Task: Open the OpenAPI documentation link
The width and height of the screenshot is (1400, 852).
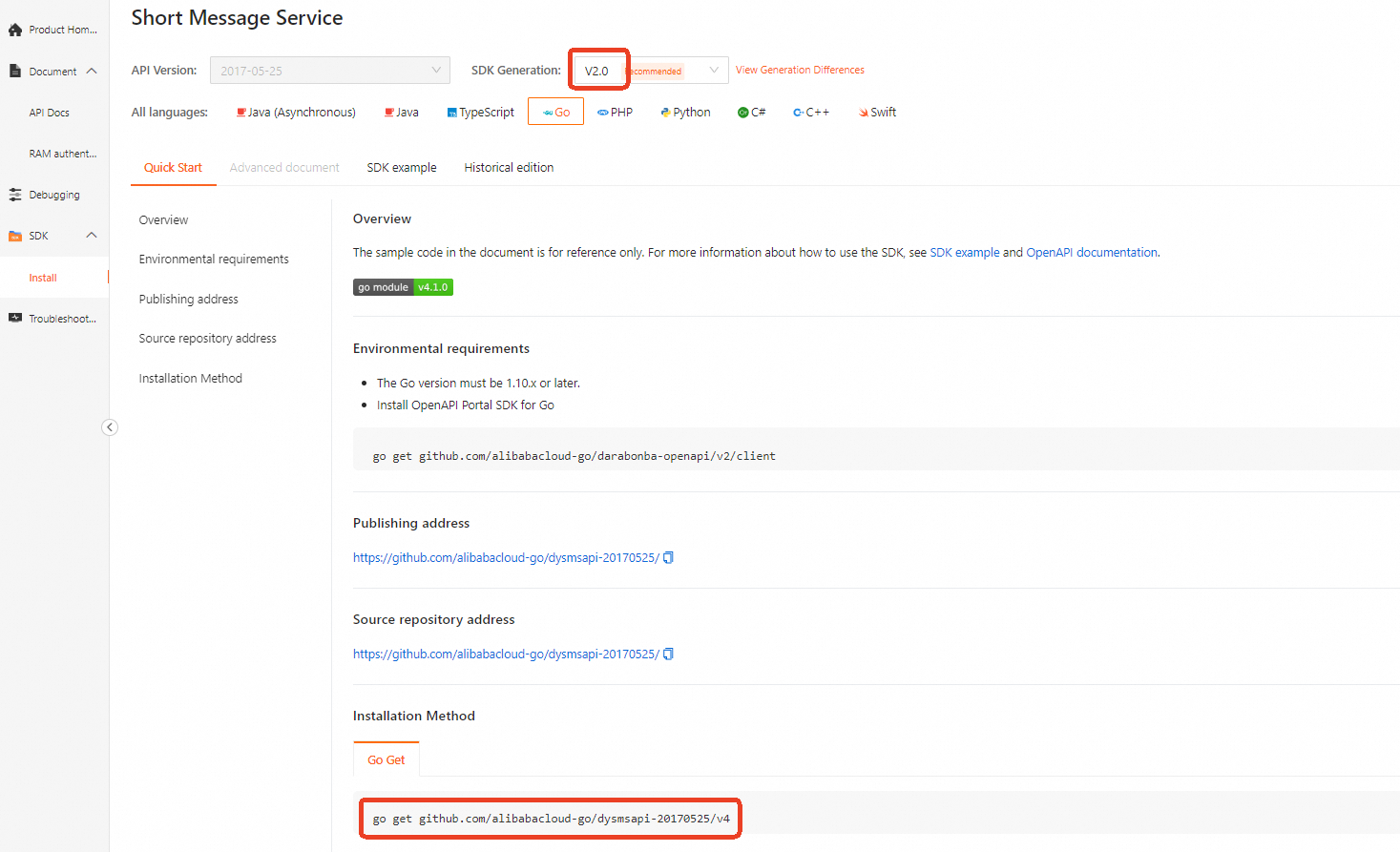Action: pos(1092,253)
